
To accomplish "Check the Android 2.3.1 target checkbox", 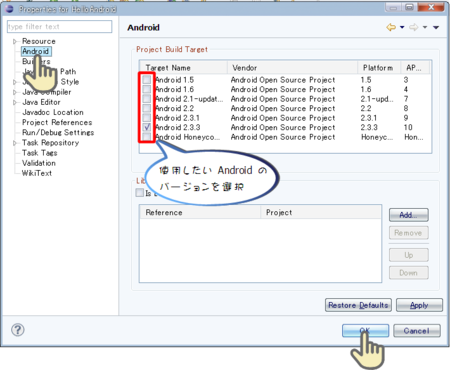I will point(147,118).
